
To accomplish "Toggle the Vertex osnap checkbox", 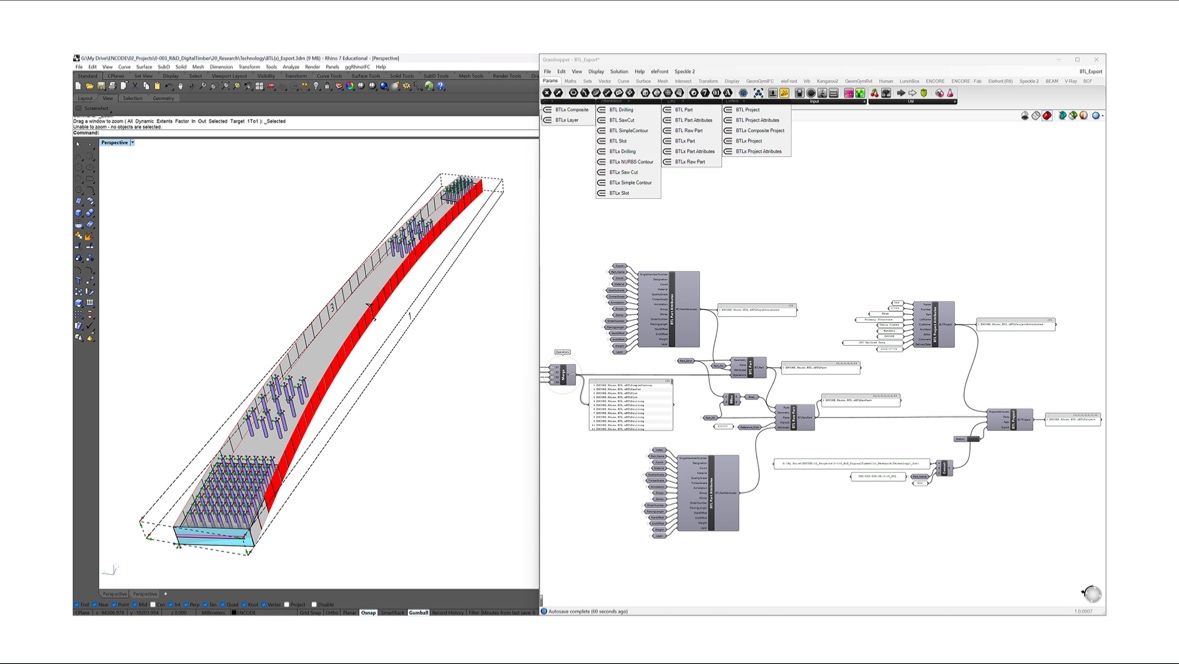I will click(x=264, y=604).
